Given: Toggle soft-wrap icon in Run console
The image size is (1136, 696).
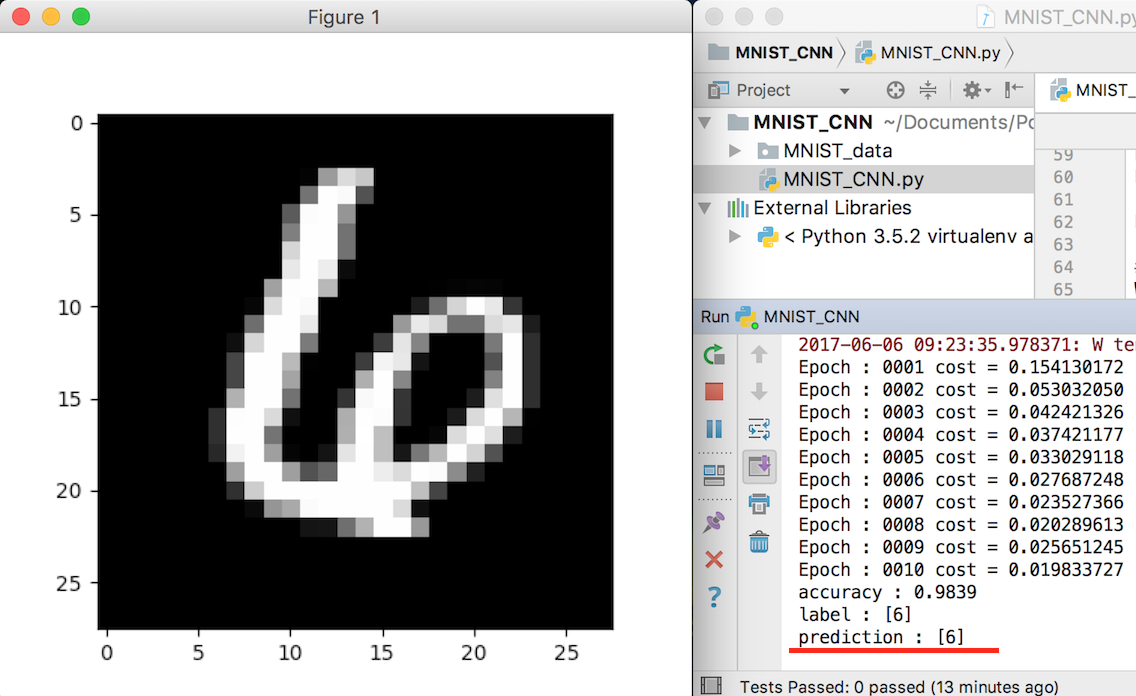Looking at the screenshot, I should [759, 429].
